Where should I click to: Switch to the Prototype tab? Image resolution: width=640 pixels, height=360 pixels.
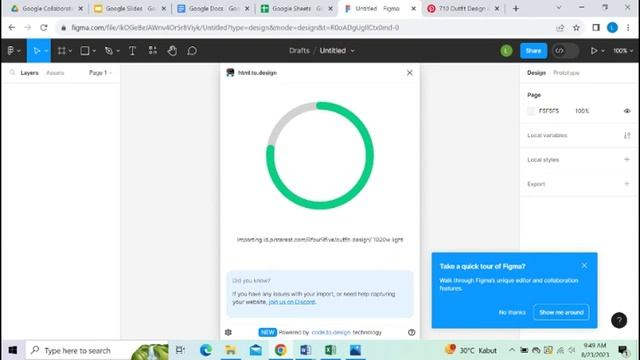(x=566, y=73)
